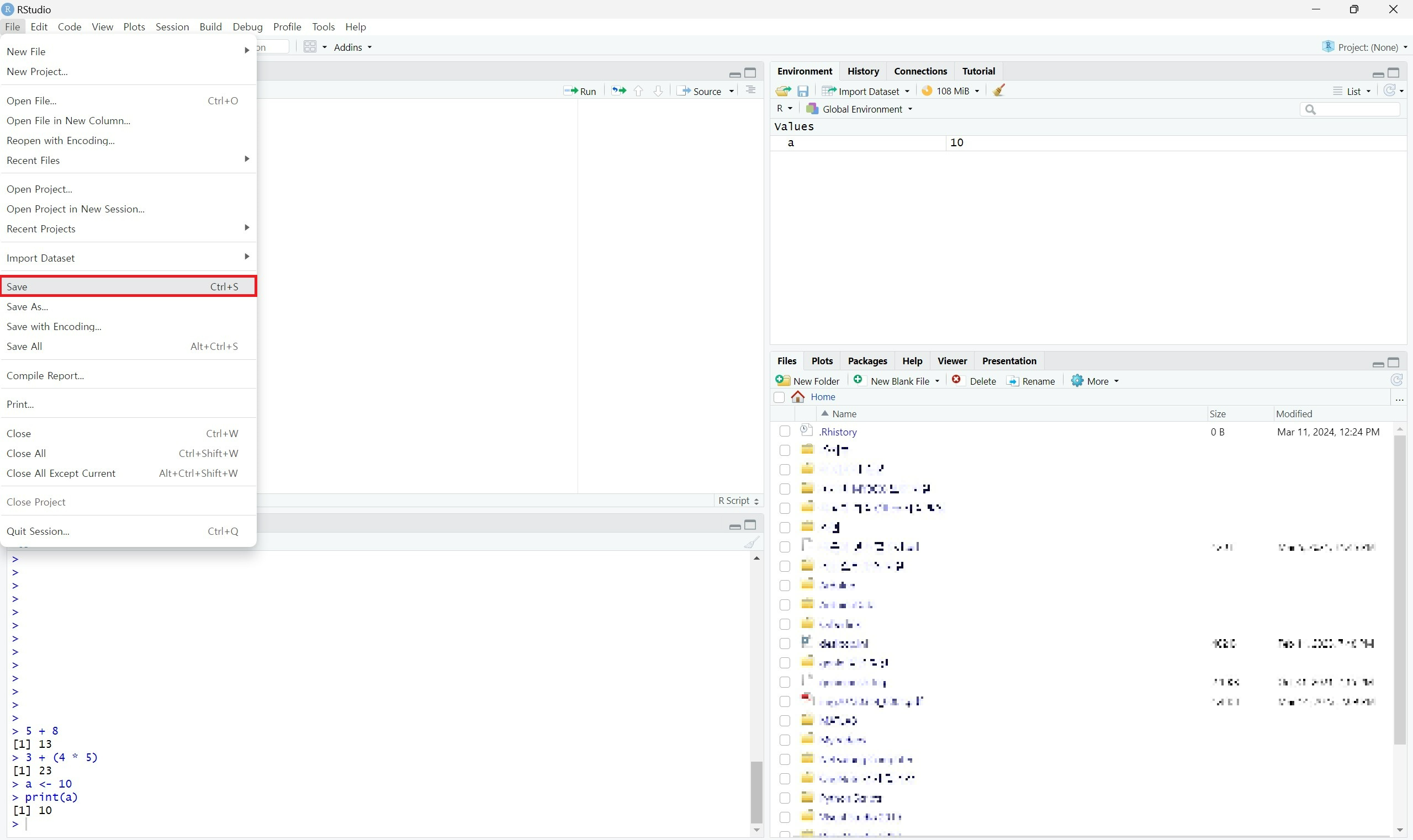Image resolution: width=1413 pixels, height=840 pixels.
Task: Click the broom icon to clear the workspace
Action: click(998, 91)
